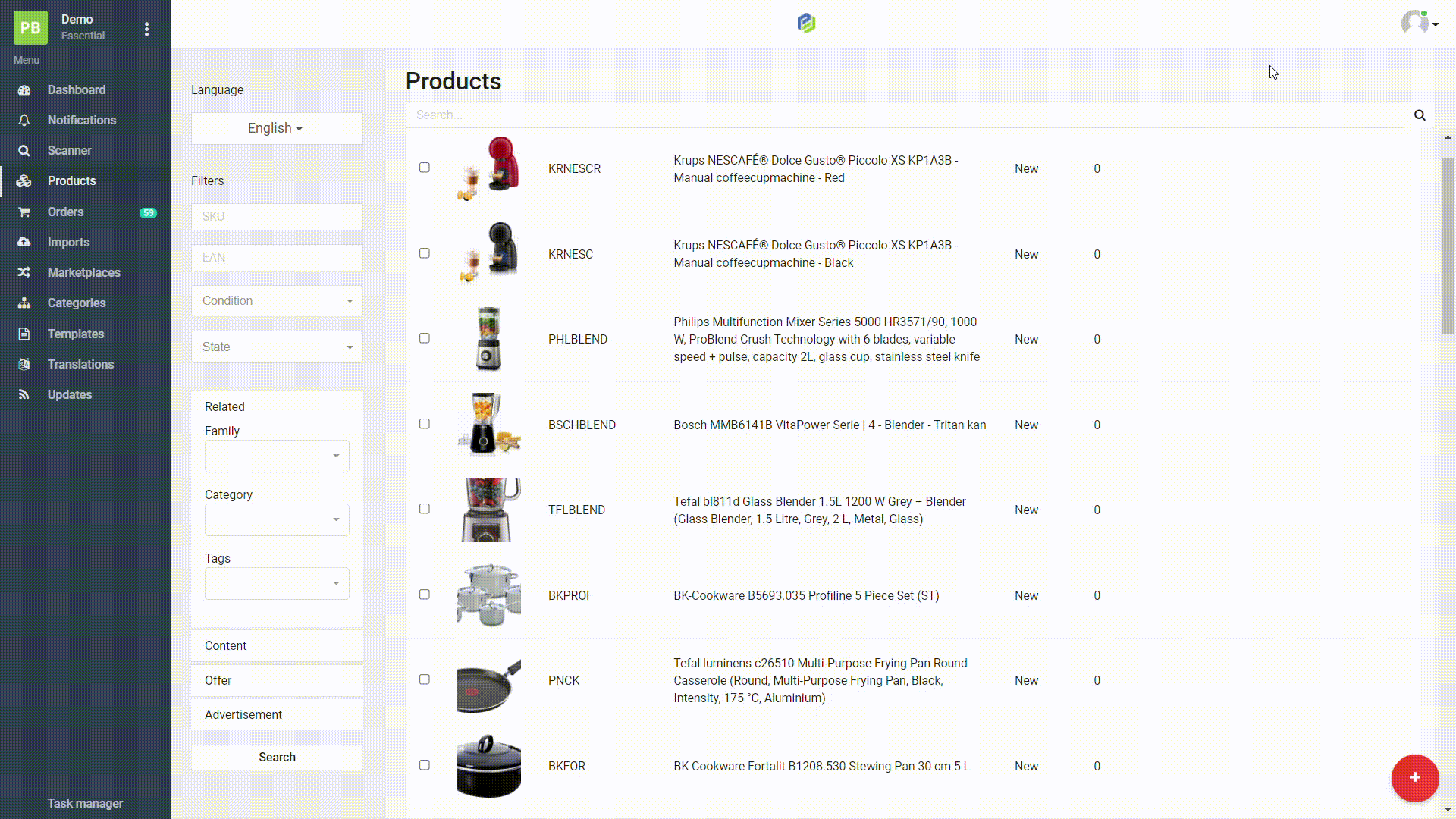
Task: Open the English language dropdown
Action: (x=277, y=129)
